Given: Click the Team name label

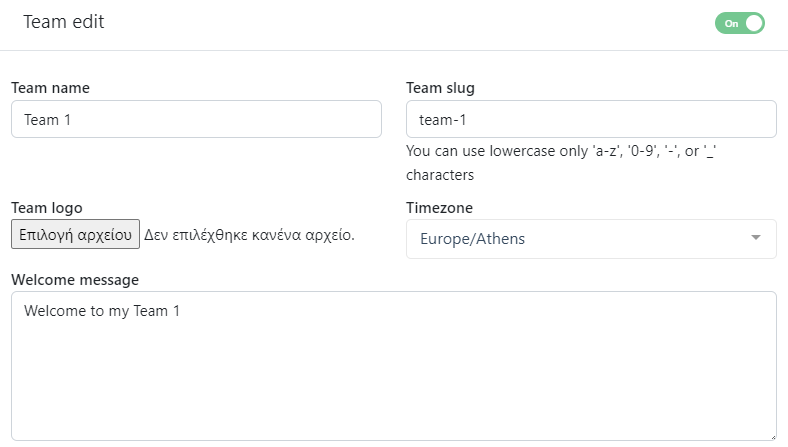Looking at the screenshot, I should [x=50, y=88].
